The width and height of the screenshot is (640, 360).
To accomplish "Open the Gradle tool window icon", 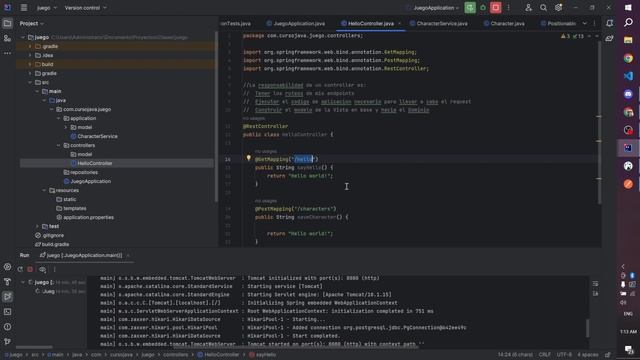I will click(609, 38).
